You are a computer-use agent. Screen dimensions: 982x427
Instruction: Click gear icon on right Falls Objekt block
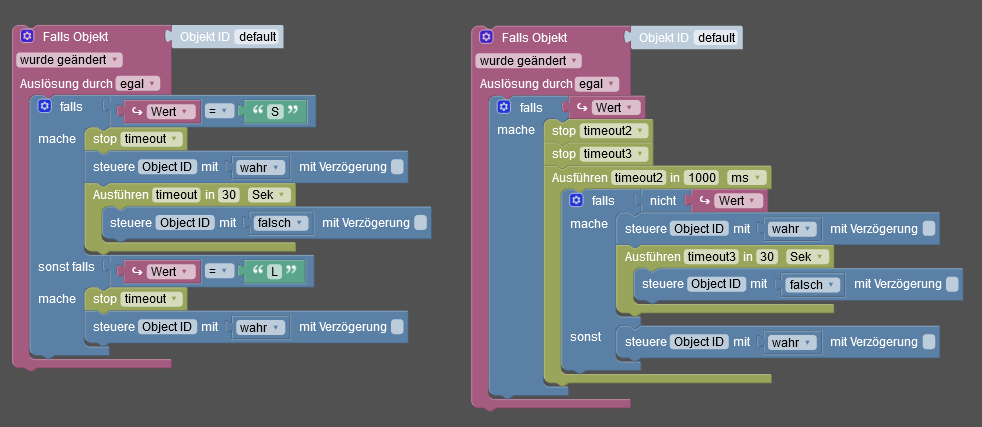(486, 36)
